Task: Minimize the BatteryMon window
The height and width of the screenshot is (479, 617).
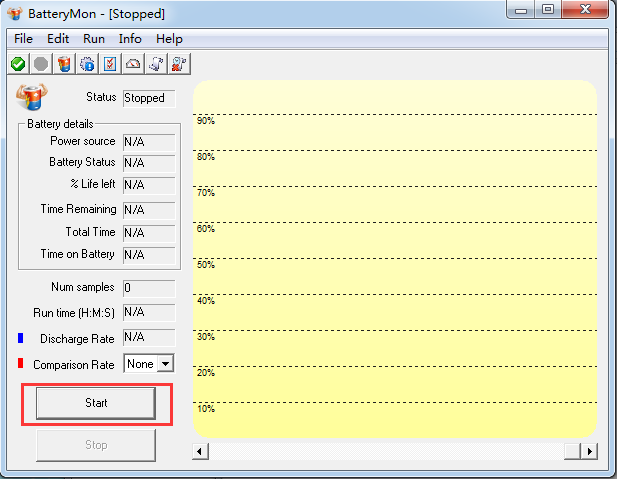Action: [521, 10]
